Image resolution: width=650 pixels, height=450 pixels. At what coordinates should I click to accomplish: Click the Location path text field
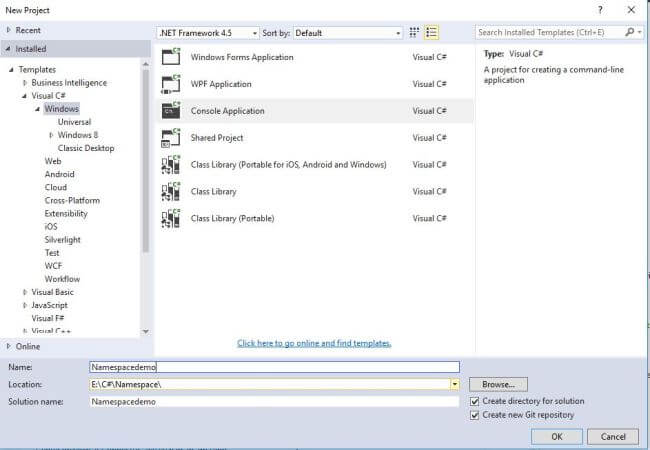point(270,385)
